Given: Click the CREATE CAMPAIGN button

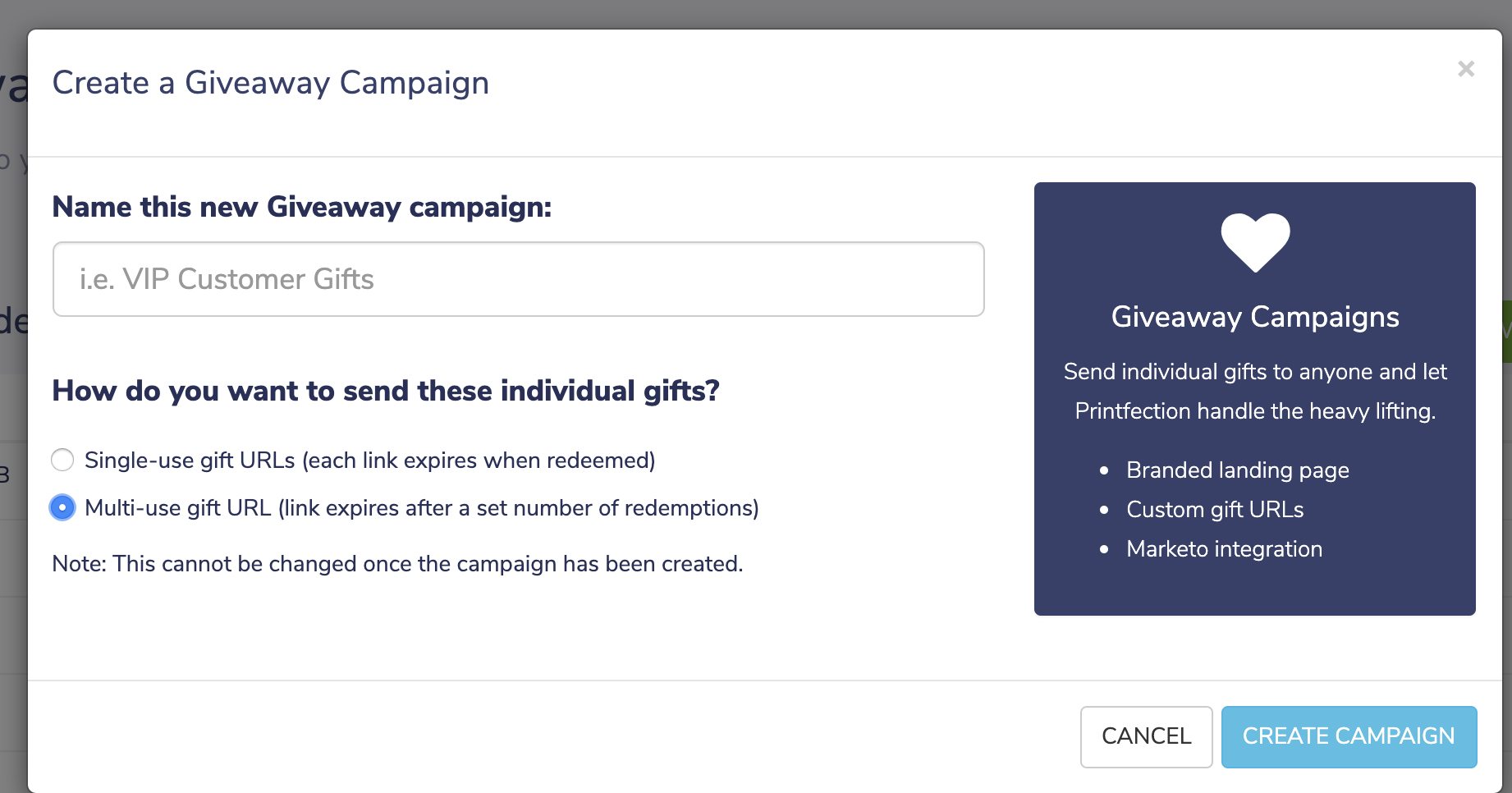Looking at the screenshot, I should click(x=1349, y=736).
